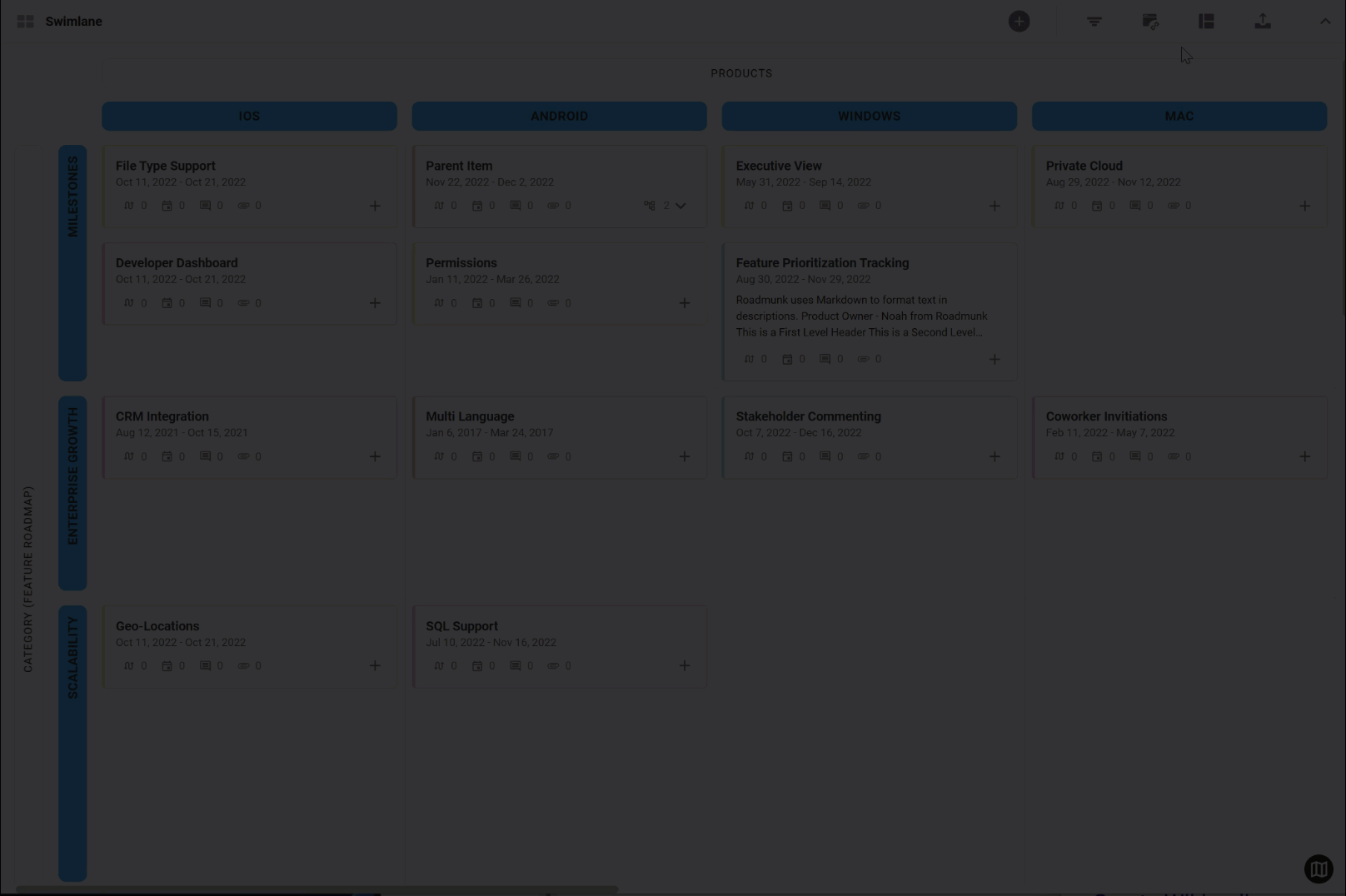The width and height of the screenshot is (1346, 896).
Task: Click the export icon in the toolbar
Action: [x=1262, y=21]
